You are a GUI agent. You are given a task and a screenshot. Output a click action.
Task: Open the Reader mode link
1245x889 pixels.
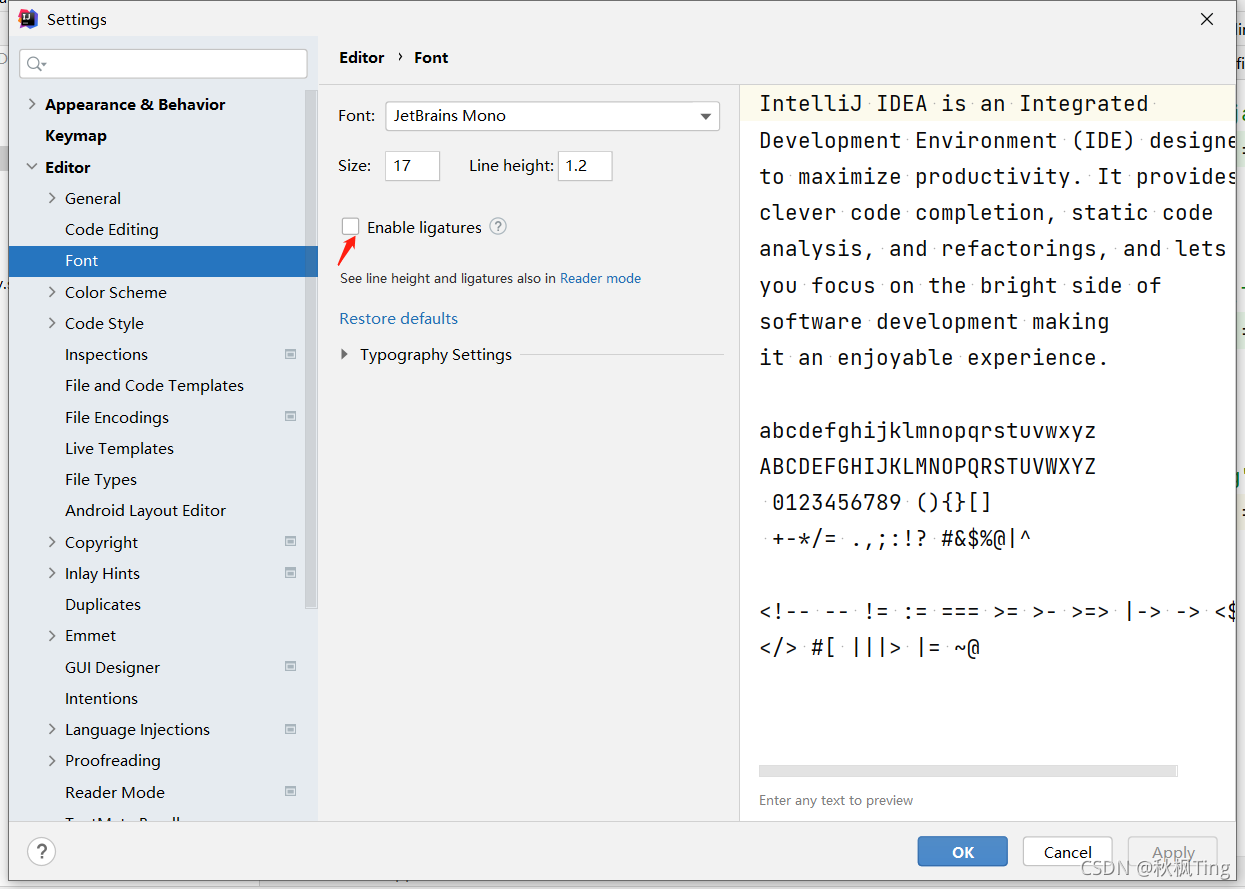click(601, 279)
